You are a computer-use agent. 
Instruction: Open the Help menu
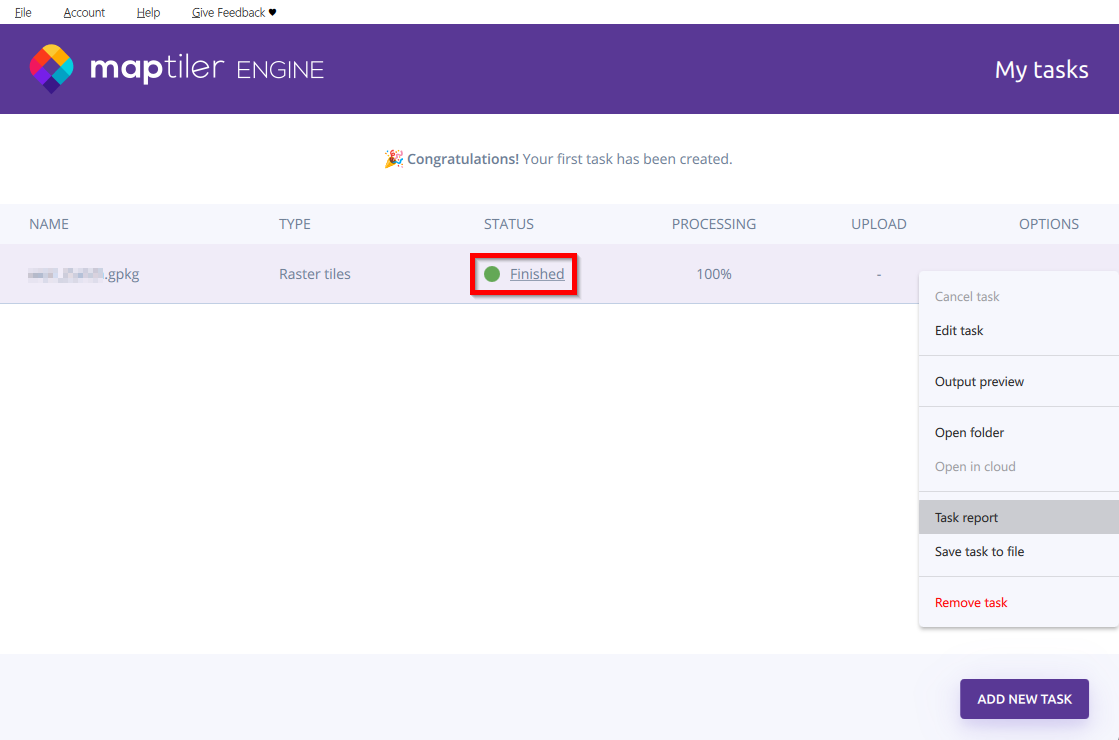[147, 12]
